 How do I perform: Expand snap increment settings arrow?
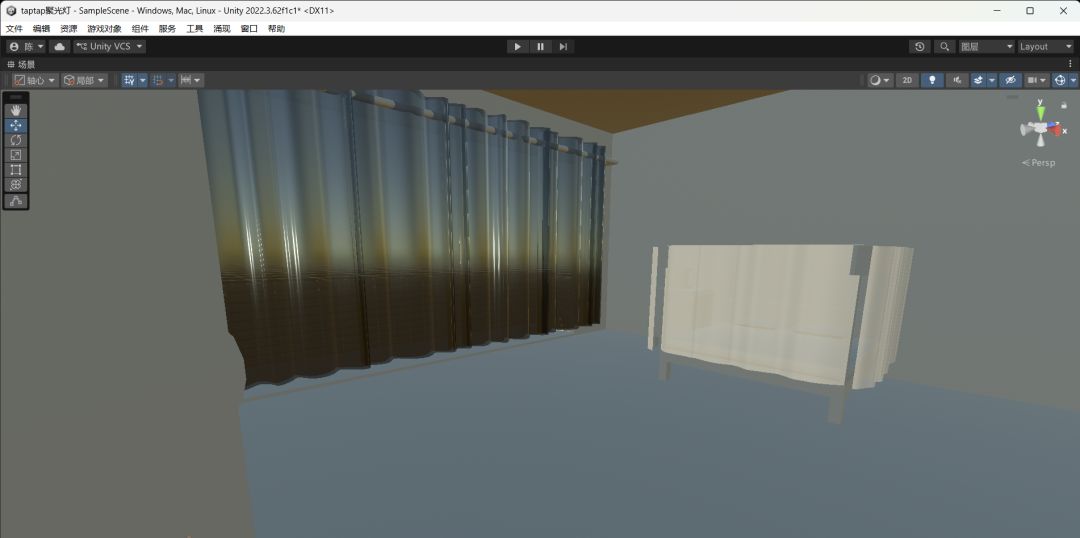coord(171,81)
